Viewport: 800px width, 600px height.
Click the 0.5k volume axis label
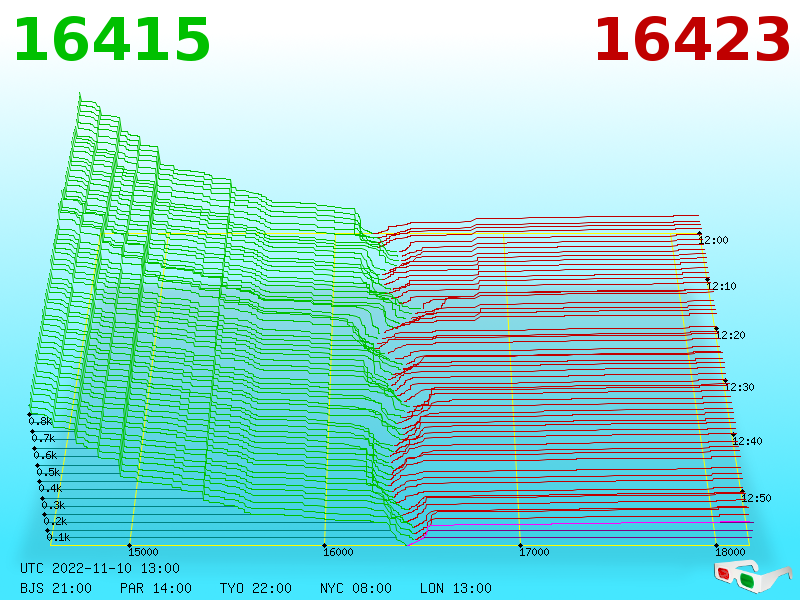[48, 472]
